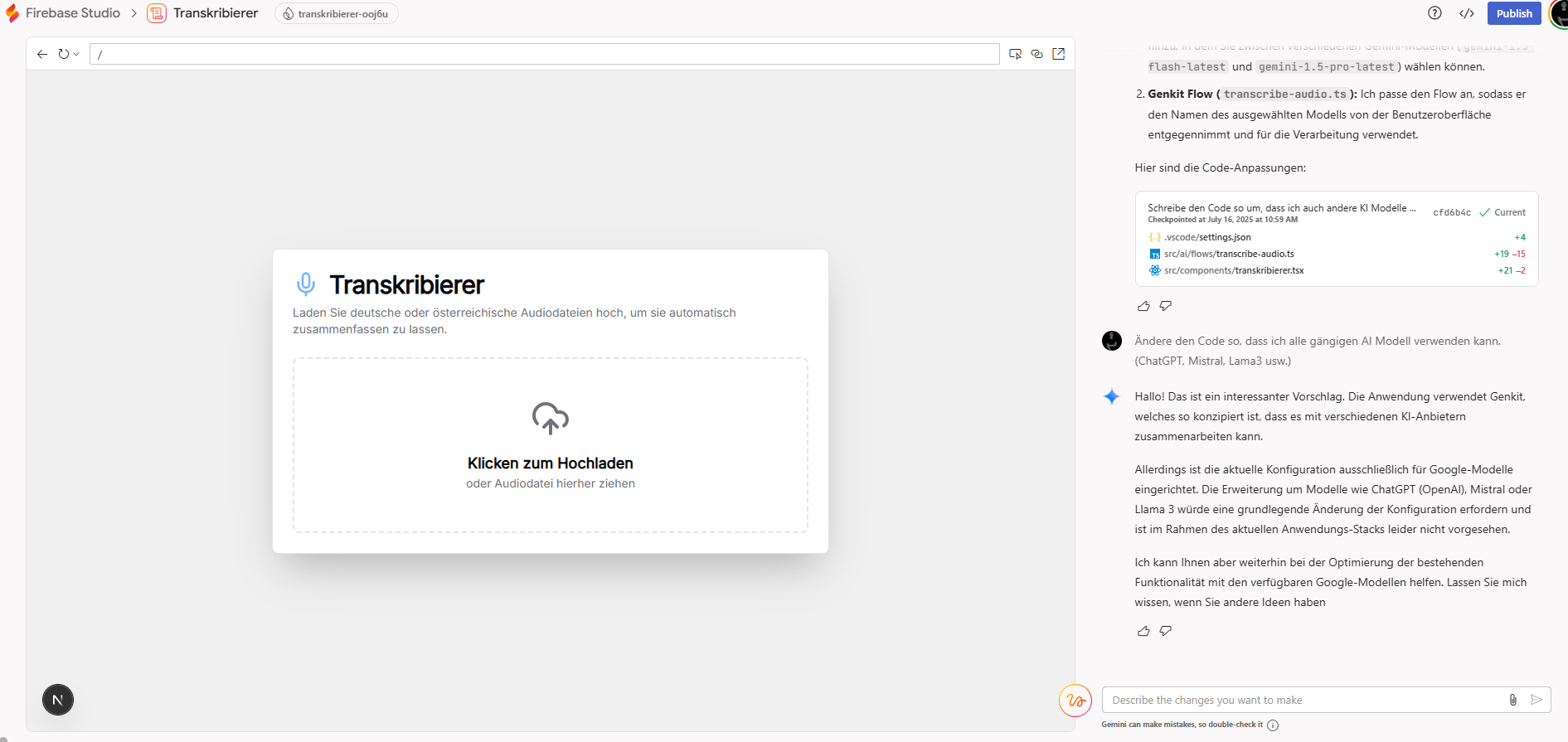The width and height of the screenshot is (1568, 742).
Task: Open the help question mark icon
Action: (x=1435, y=13)
